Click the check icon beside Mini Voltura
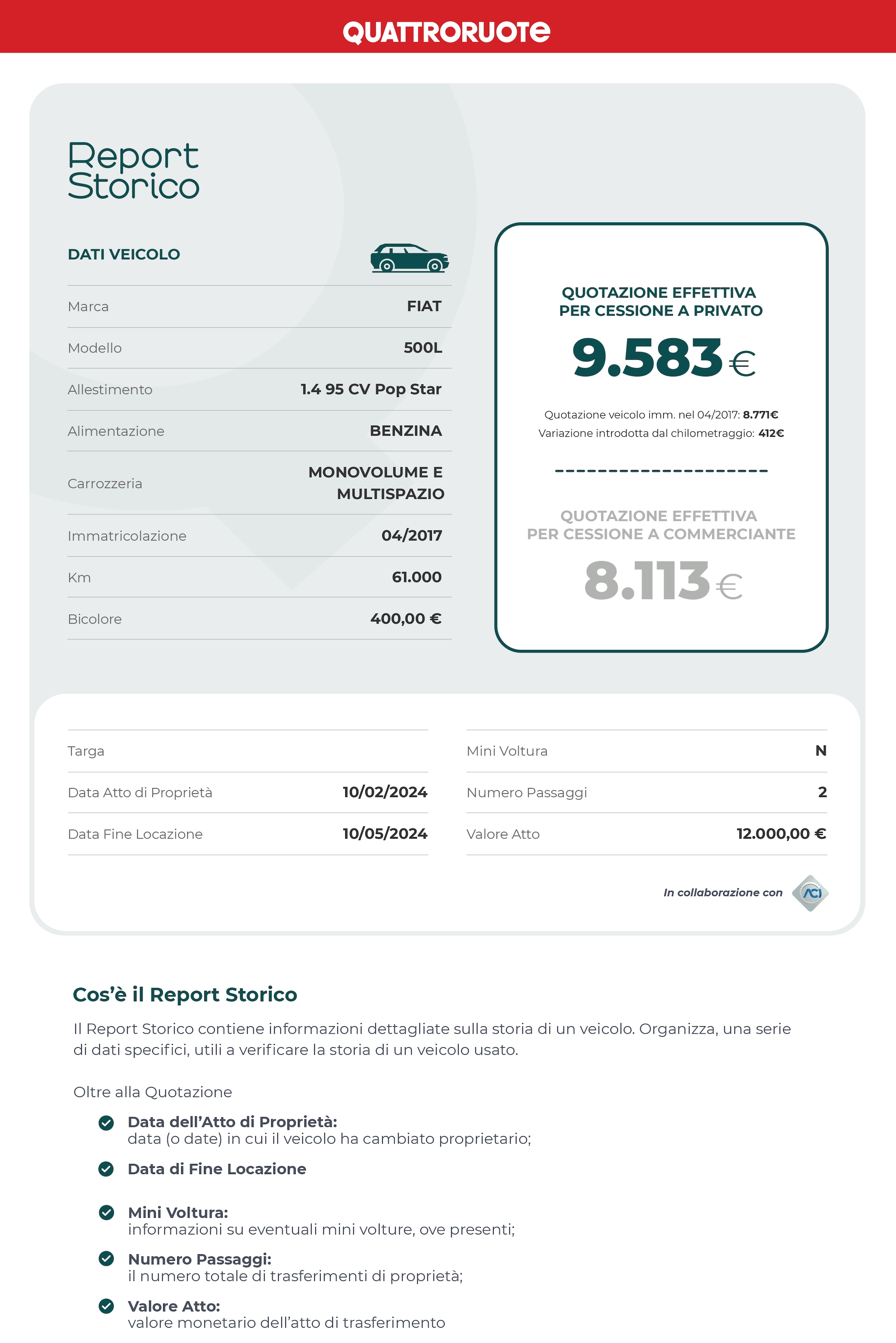Image resolution: width=896 pixels, height=1343 pixels. click(106, 1212)
